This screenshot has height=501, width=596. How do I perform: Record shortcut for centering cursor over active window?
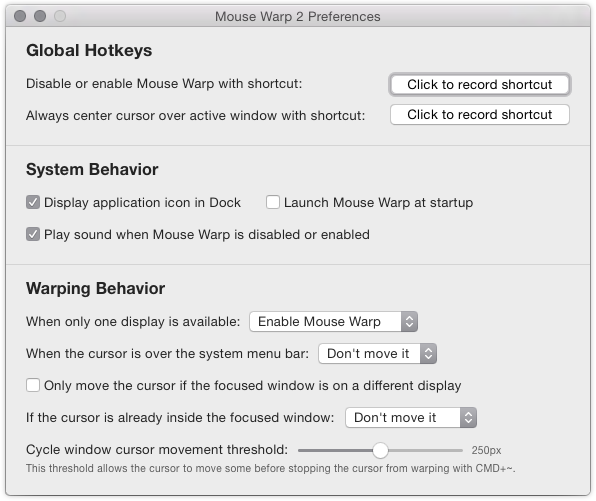(480, 114)
